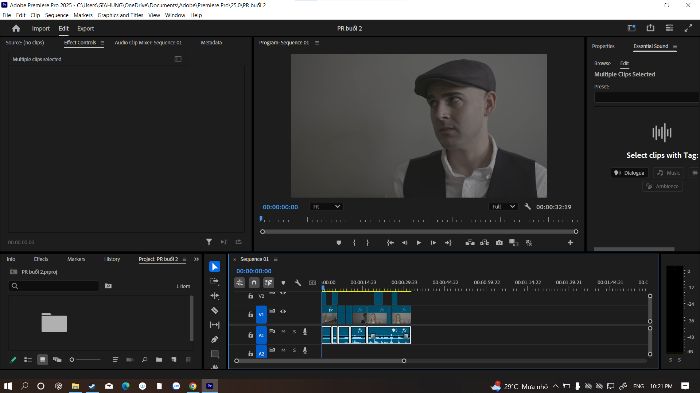Viewport: 700px width, 393px height.
Task: Toggle lock on track V1
Action: (250, 314)
